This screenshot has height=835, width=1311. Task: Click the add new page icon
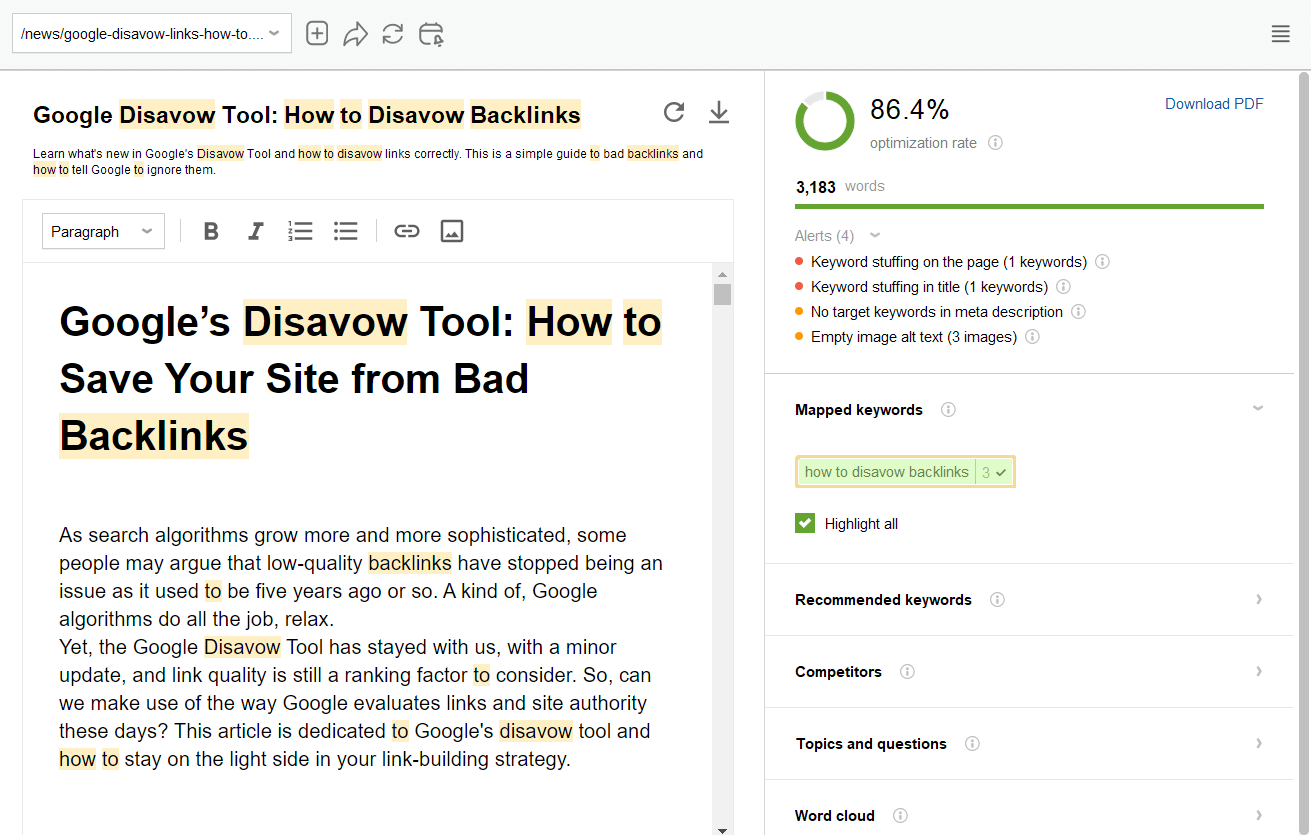[317, 34]
